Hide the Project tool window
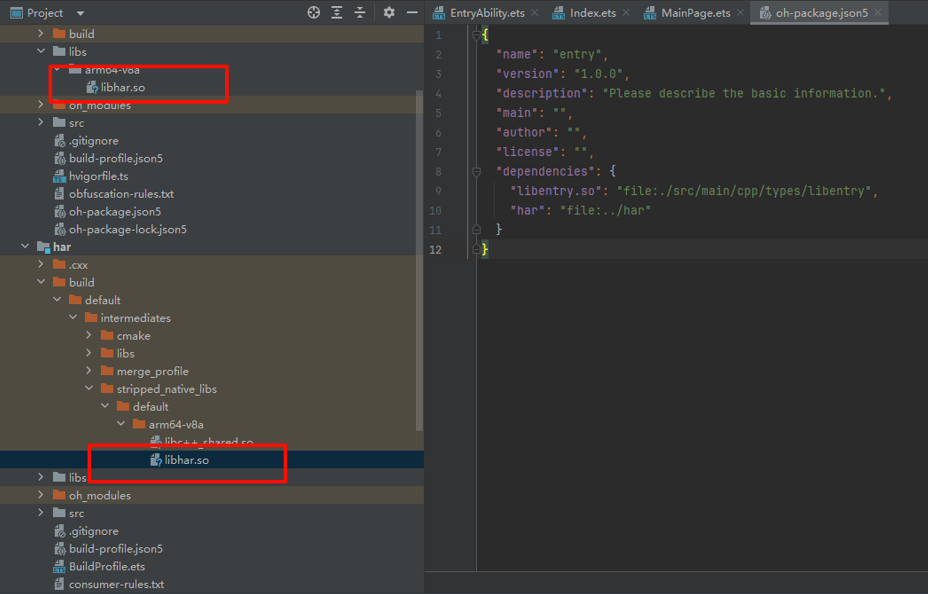The width and height of the screenshot is (928, 594). 412,13
